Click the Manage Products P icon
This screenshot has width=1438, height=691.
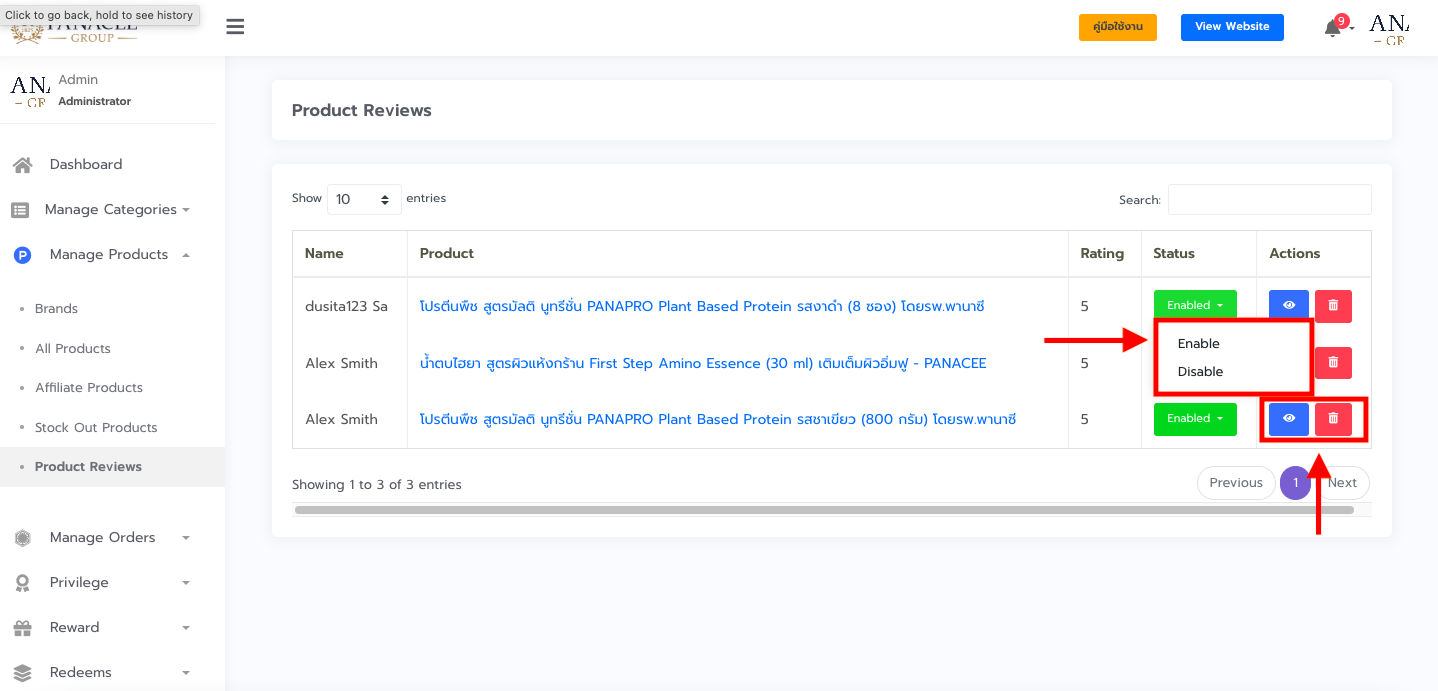tap(22, 255)
